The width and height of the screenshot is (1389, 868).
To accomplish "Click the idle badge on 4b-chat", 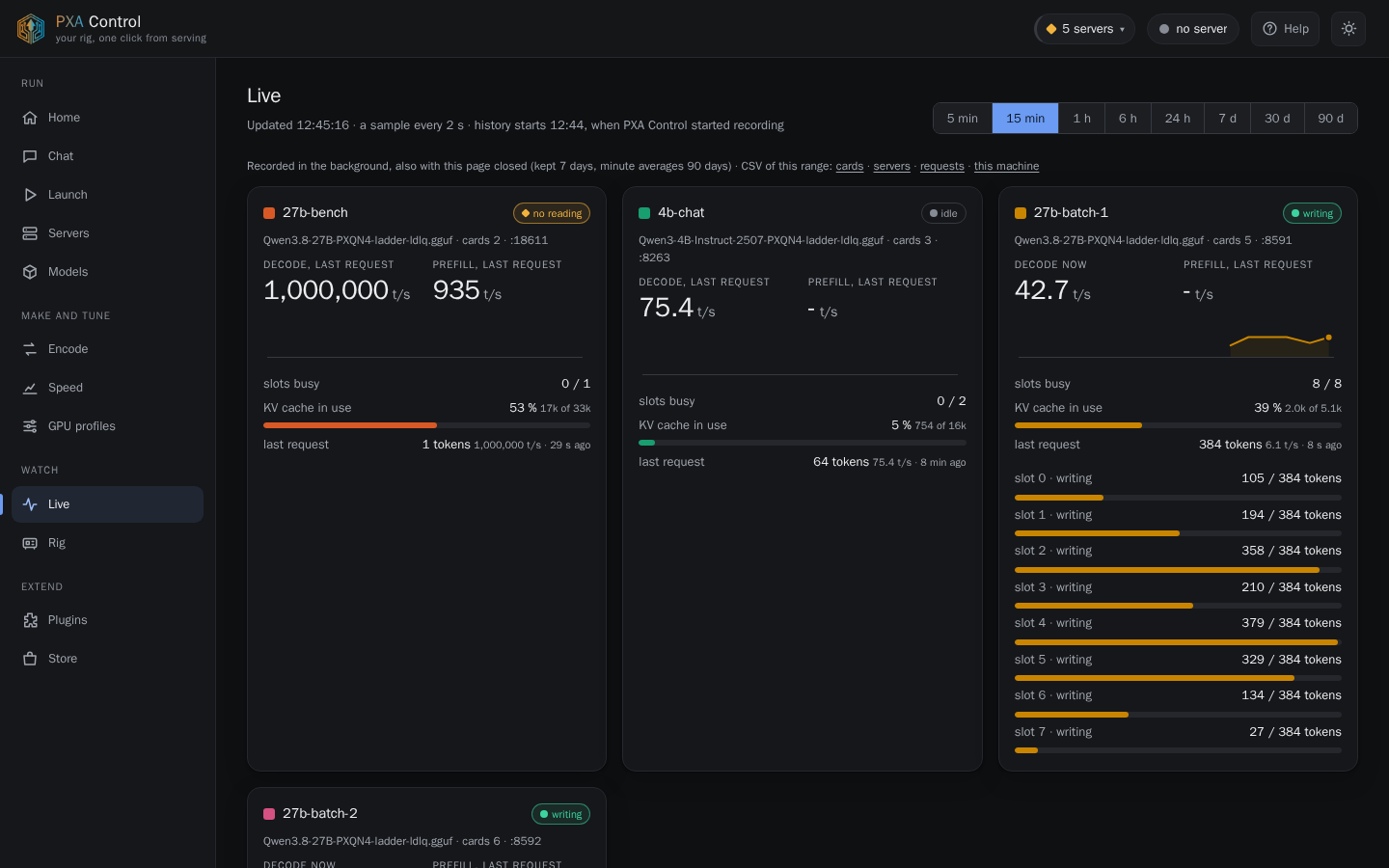I will point(943,213).
